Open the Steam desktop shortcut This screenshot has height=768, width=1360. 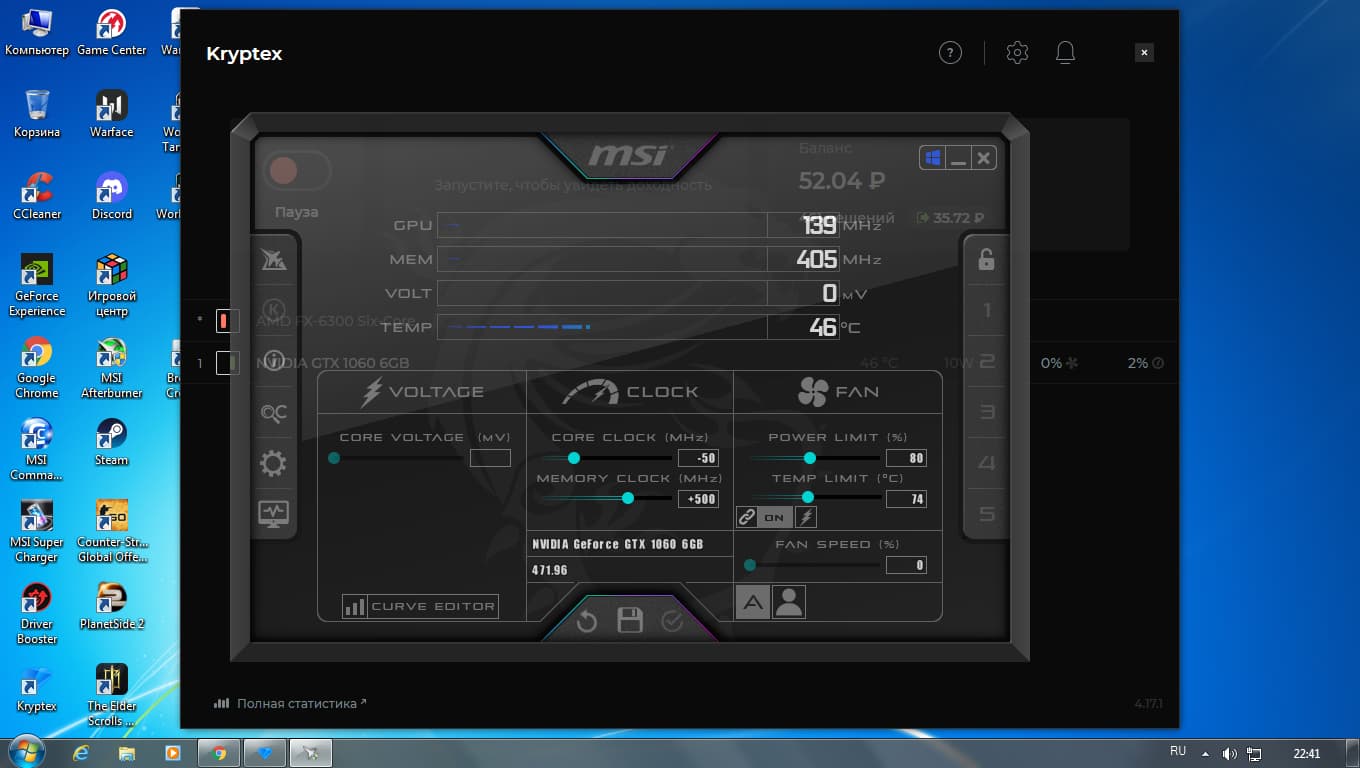[112, 442]
